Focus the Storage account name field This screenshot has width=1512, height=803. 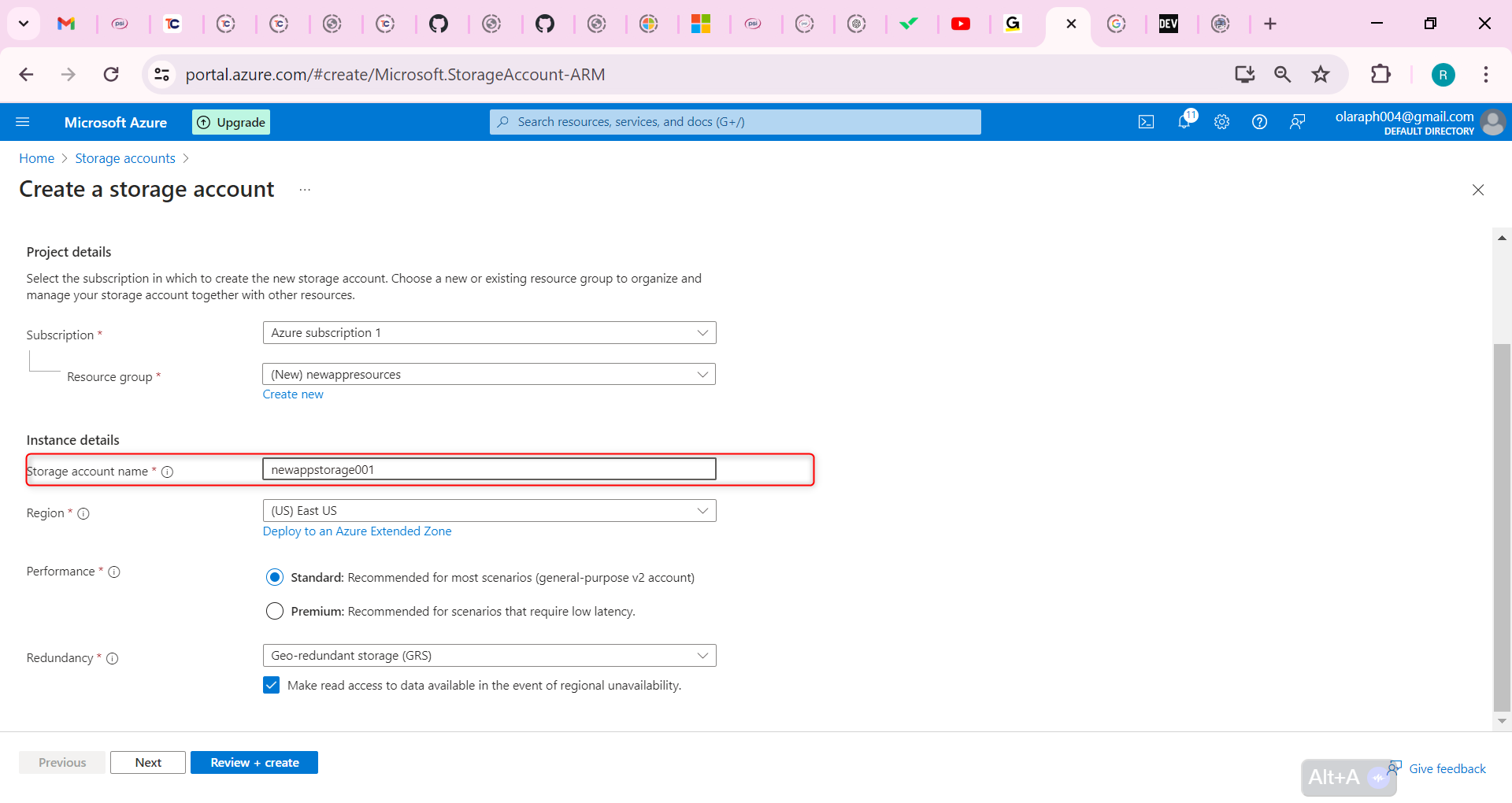pos(489,469)
